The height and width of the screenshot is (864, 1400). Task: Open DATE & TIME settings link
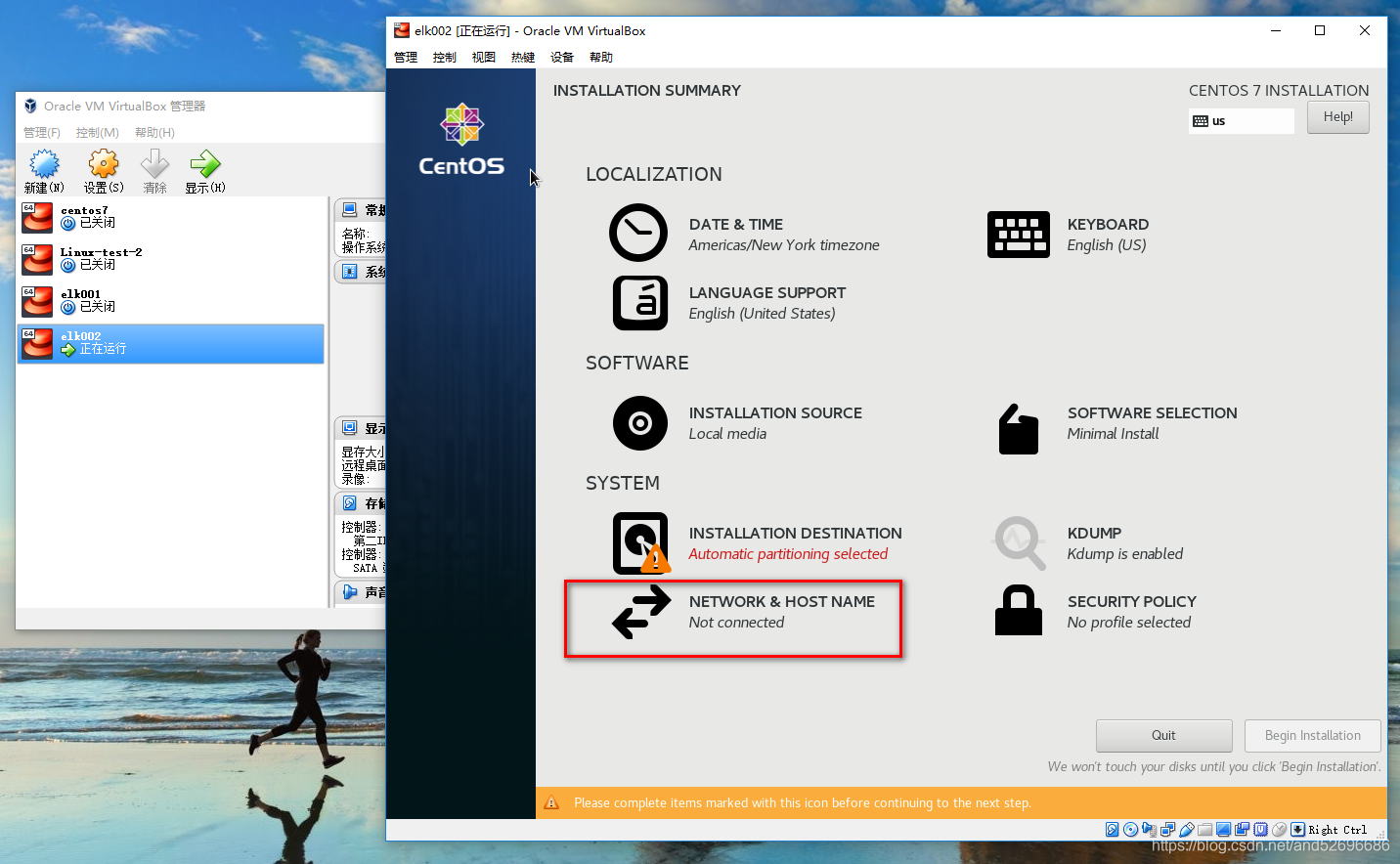coord(736,225)
